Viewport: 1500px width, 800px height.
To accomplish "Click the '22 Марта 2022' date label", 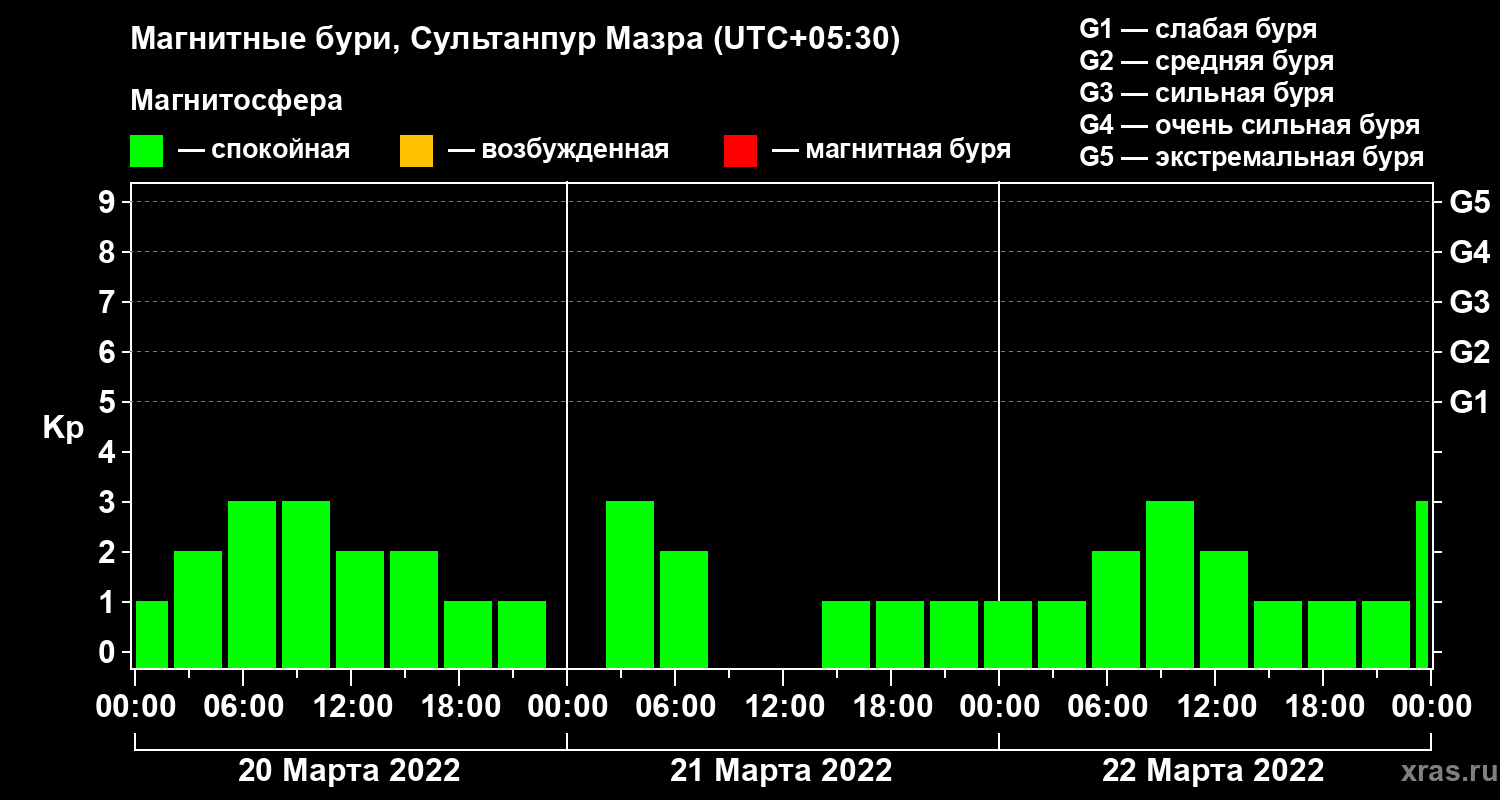I will point(1213,771).
